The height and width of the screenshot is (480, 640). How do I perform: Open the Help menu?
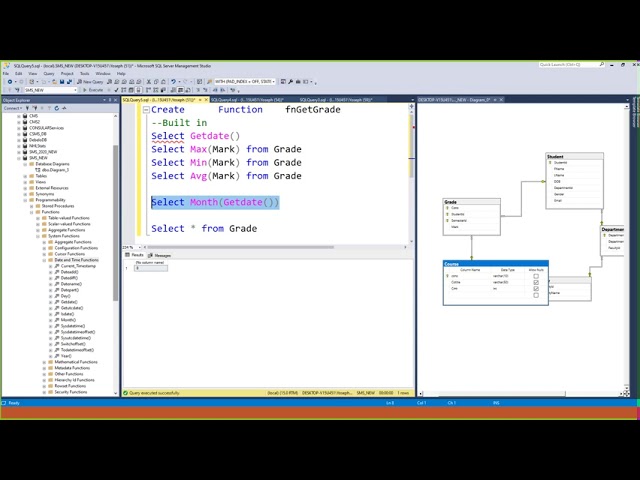click(121, 74)
